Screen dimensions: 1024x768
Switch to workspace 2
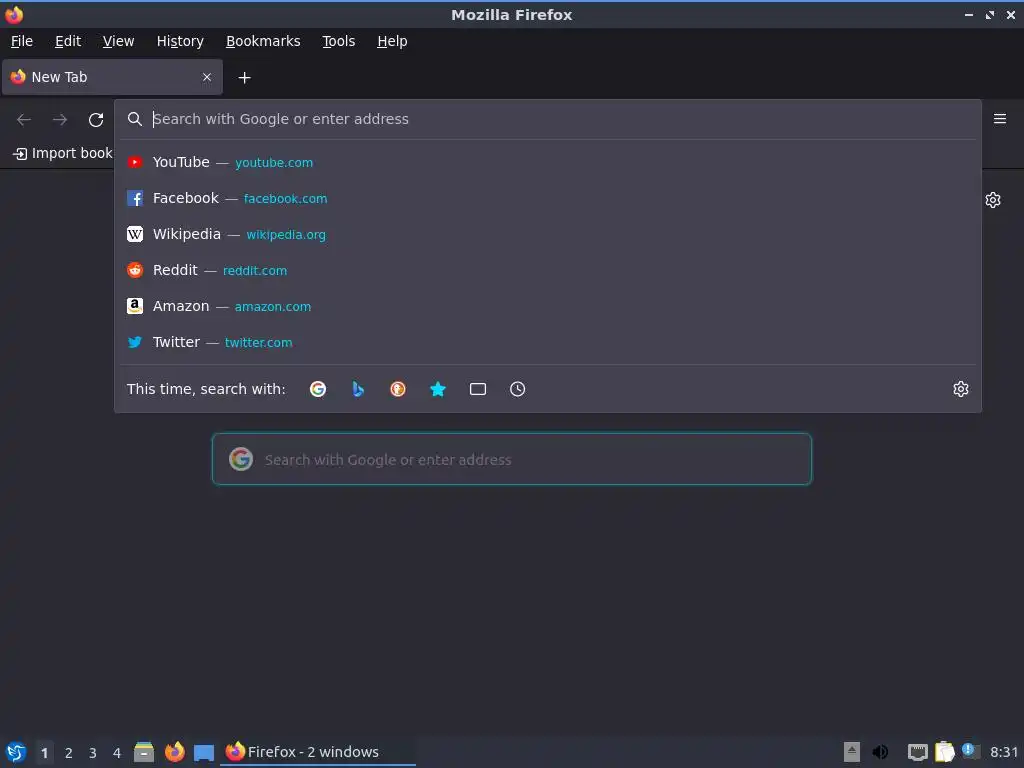pos(69,753)
